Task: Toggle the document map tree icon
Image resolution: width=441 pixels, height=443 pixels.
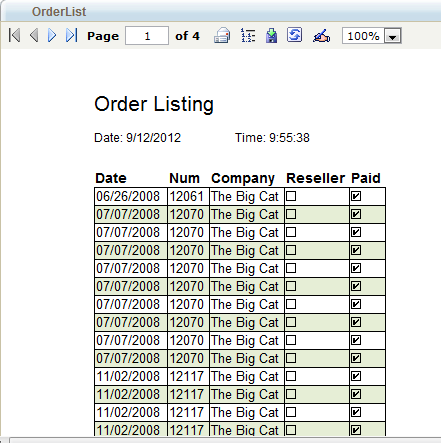Action: click(248, 35)
